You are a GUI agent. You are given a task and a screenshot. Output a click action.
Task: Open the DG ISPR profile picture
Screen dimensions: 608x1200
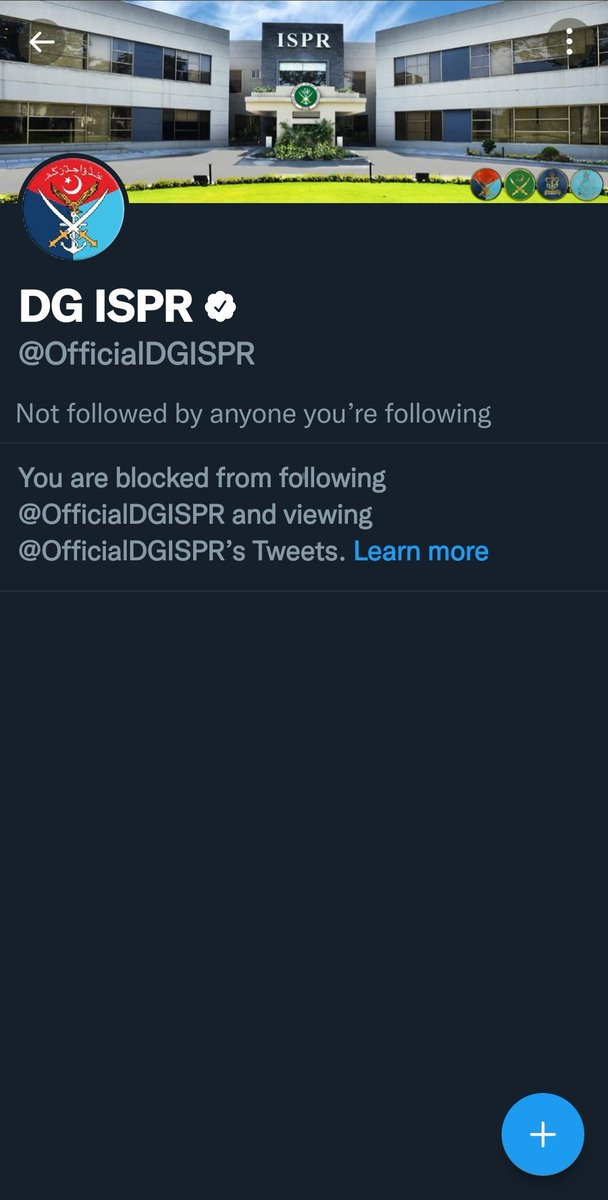73,208
